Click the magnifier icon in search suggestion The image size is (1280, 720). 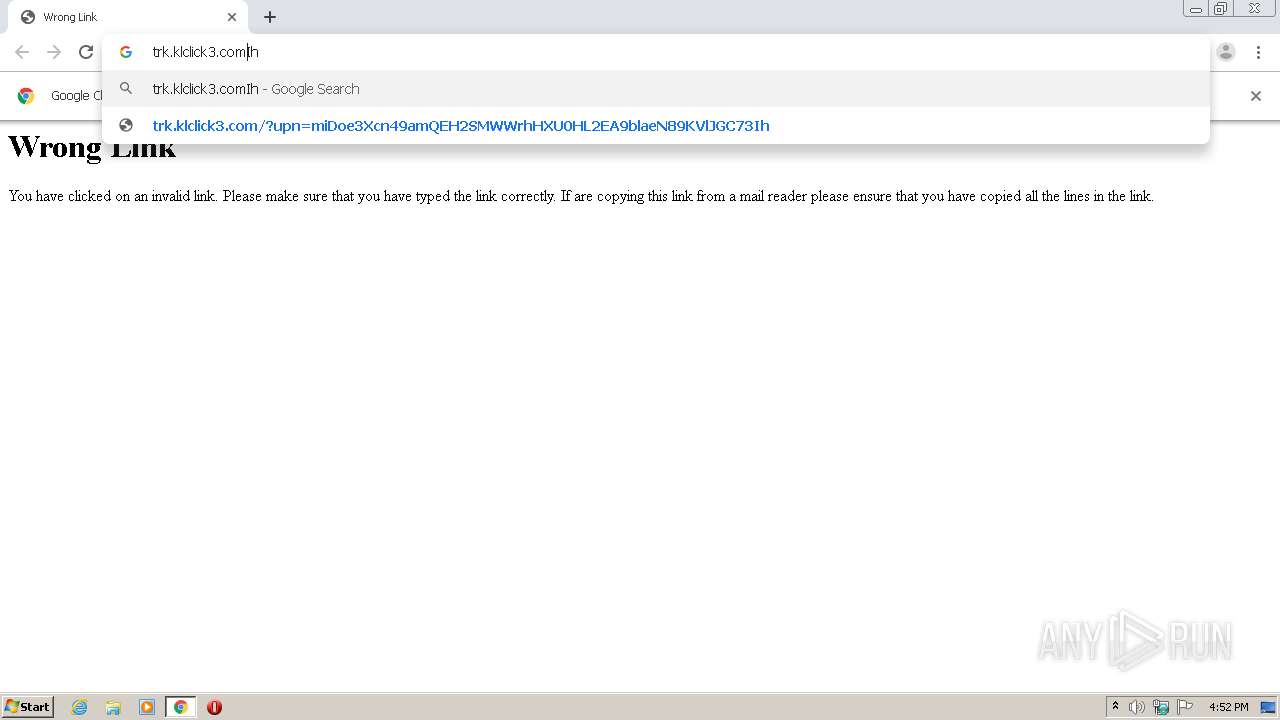coord(126,89)
